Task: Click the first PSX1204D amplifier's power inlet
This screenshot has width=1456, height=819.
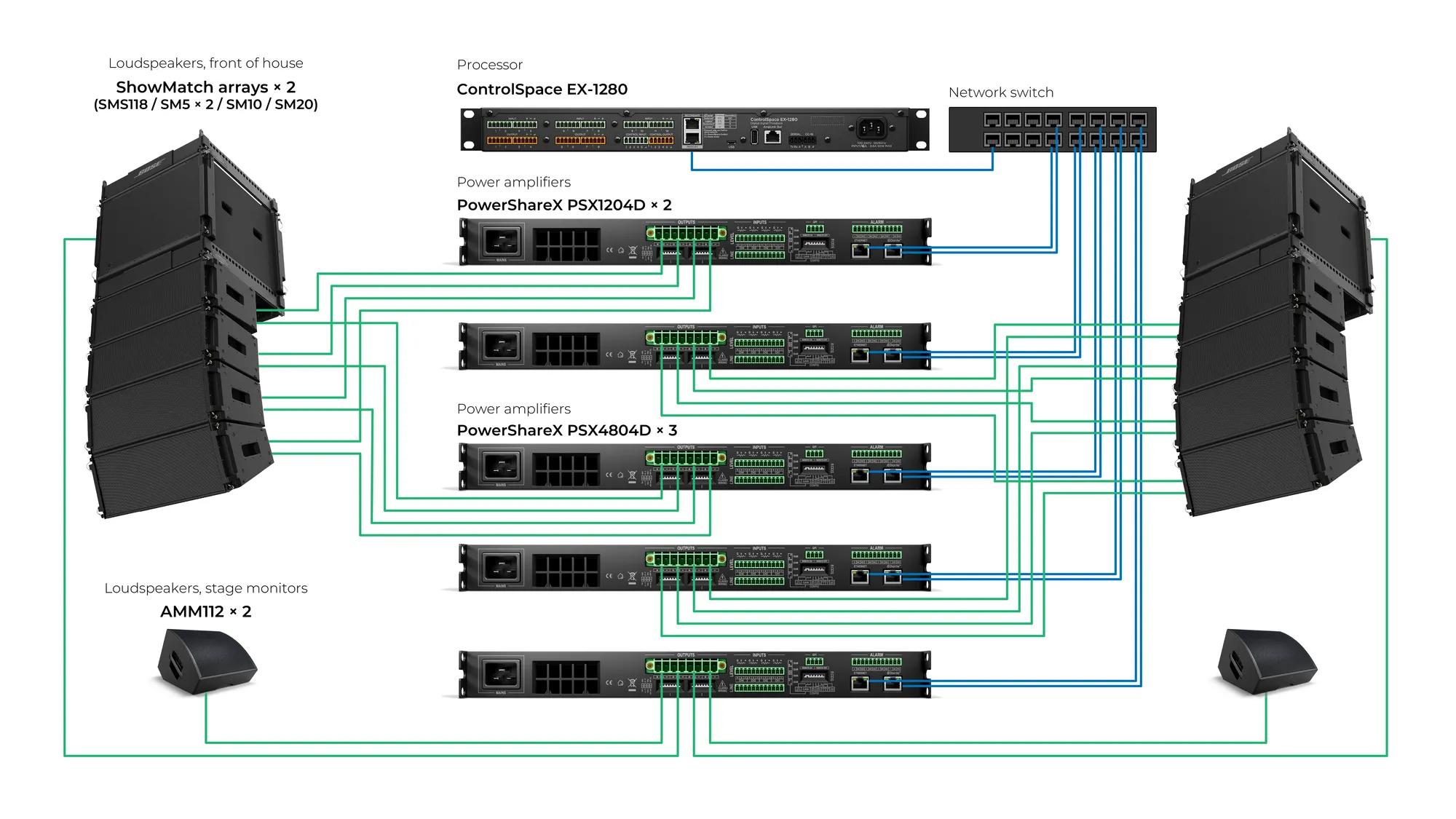Action: click(502, 241)
